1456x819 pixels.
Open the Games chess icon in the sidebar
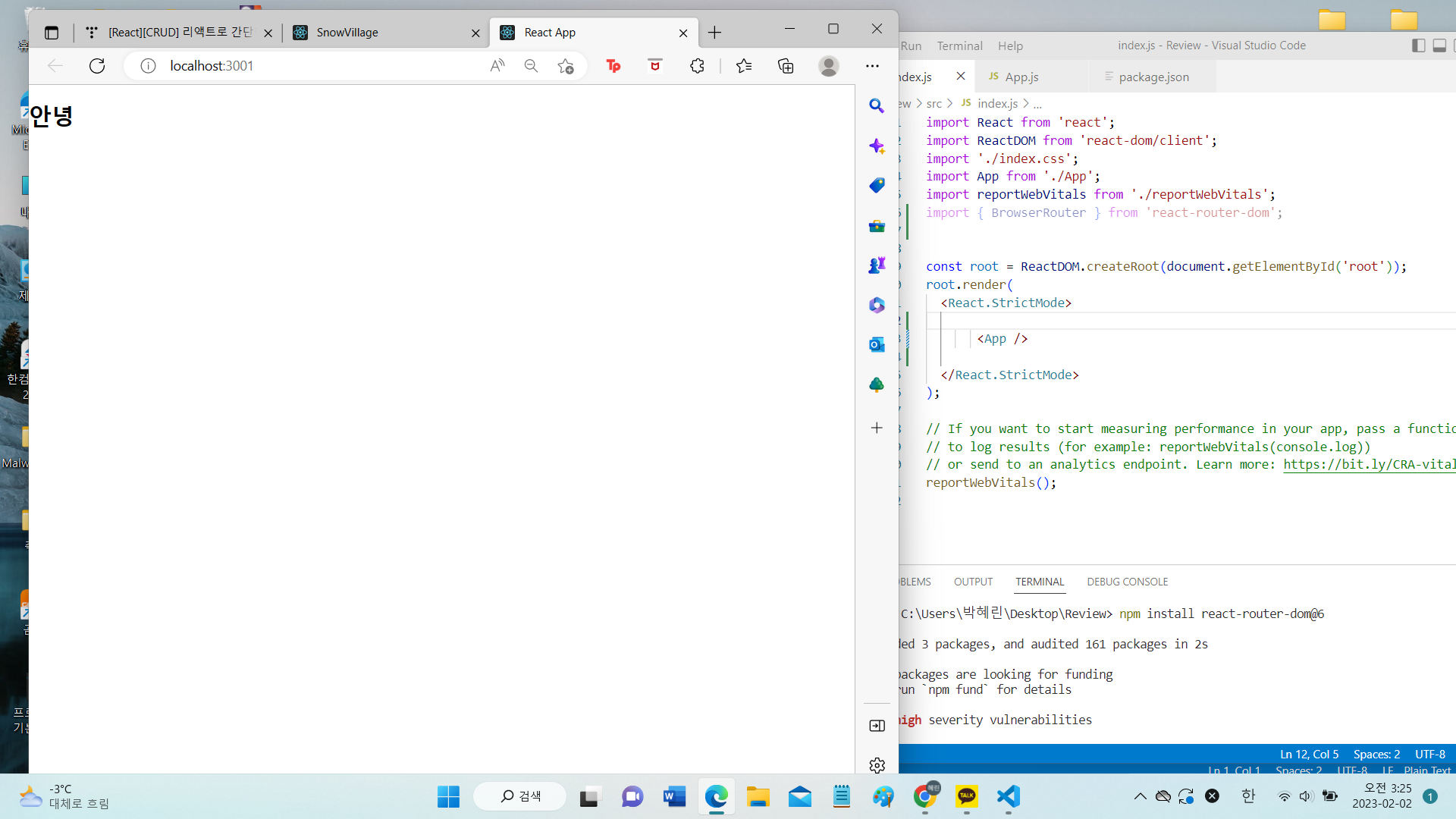[877, 265]
